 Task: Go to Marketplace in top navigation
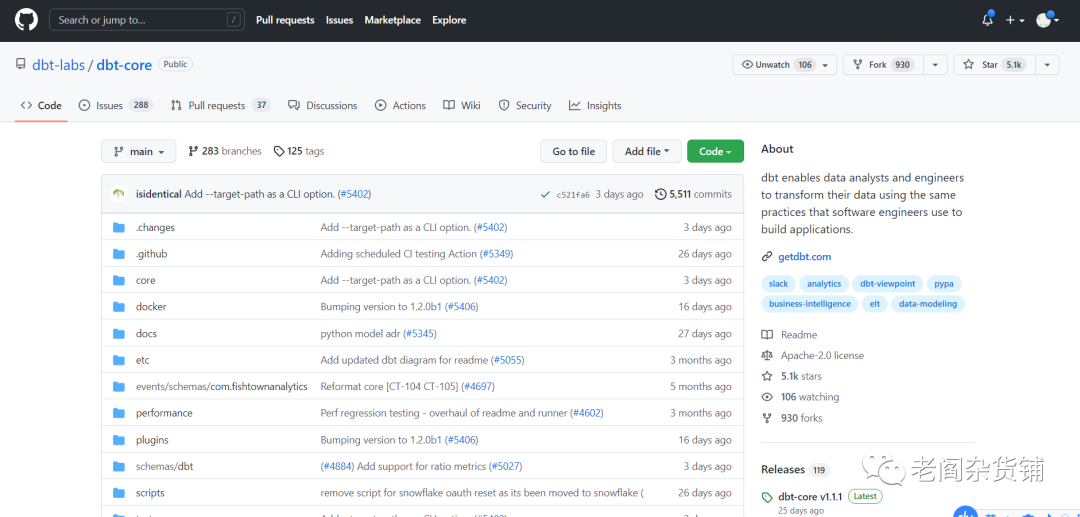click(393, 20)
